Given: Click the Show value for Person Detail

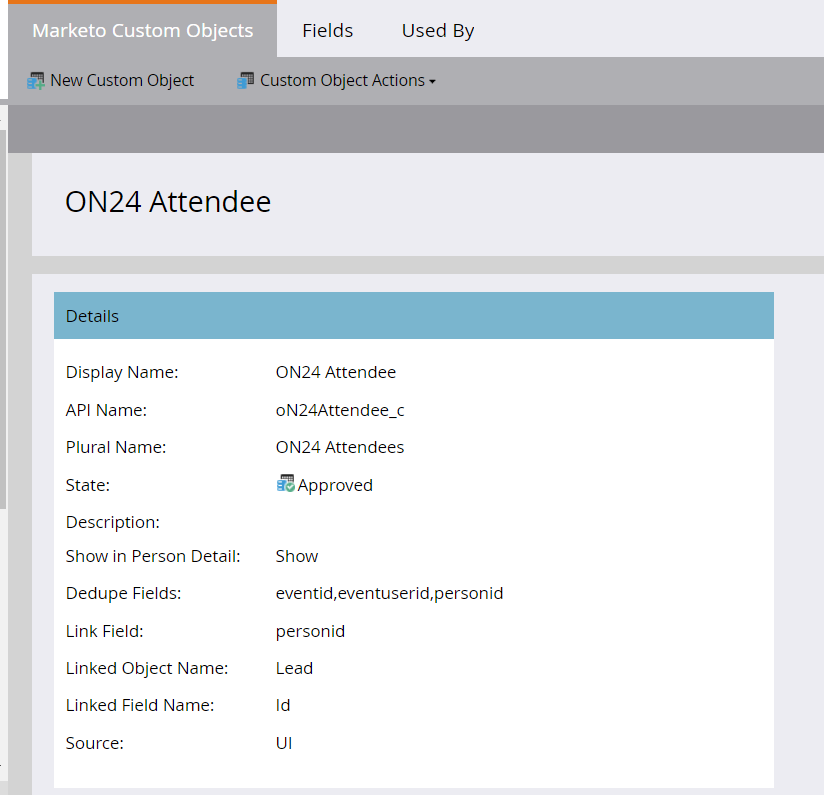Looking at the screenshot, I should (294, 556).
